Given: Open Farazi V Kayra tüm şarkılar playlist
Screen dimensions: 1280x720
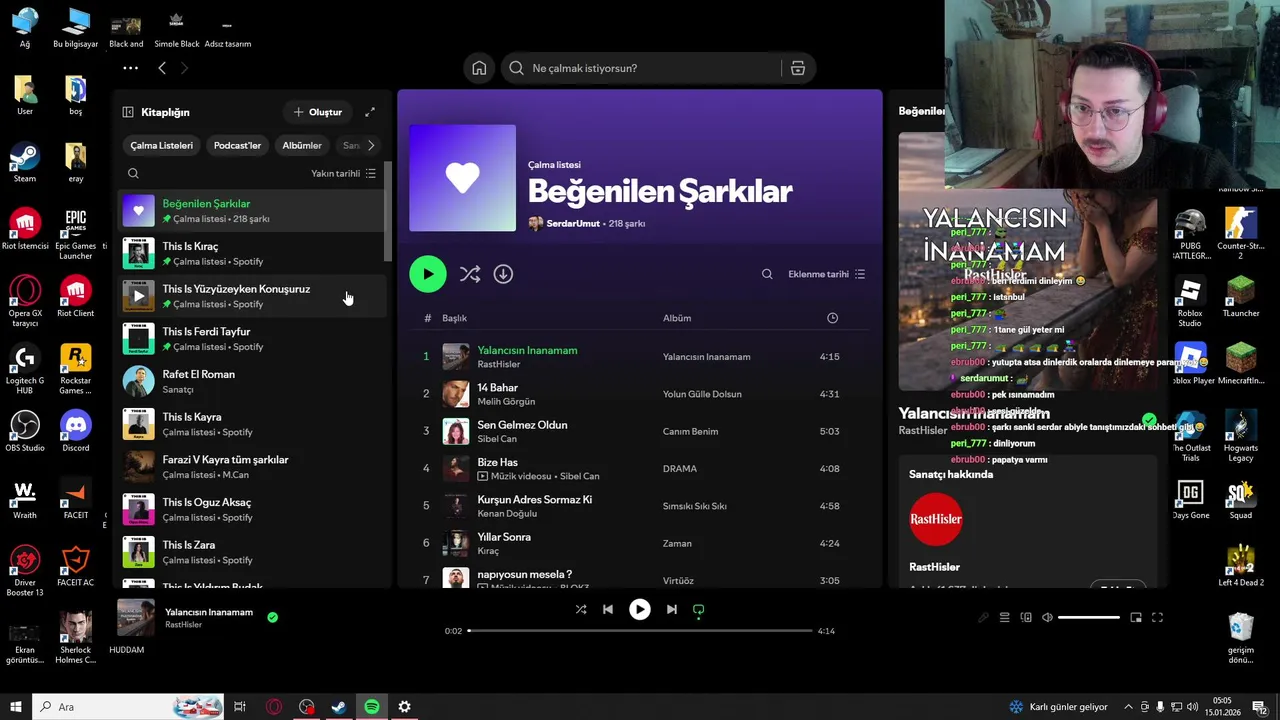Looking at the screenshot, I should tap(252, 467).
